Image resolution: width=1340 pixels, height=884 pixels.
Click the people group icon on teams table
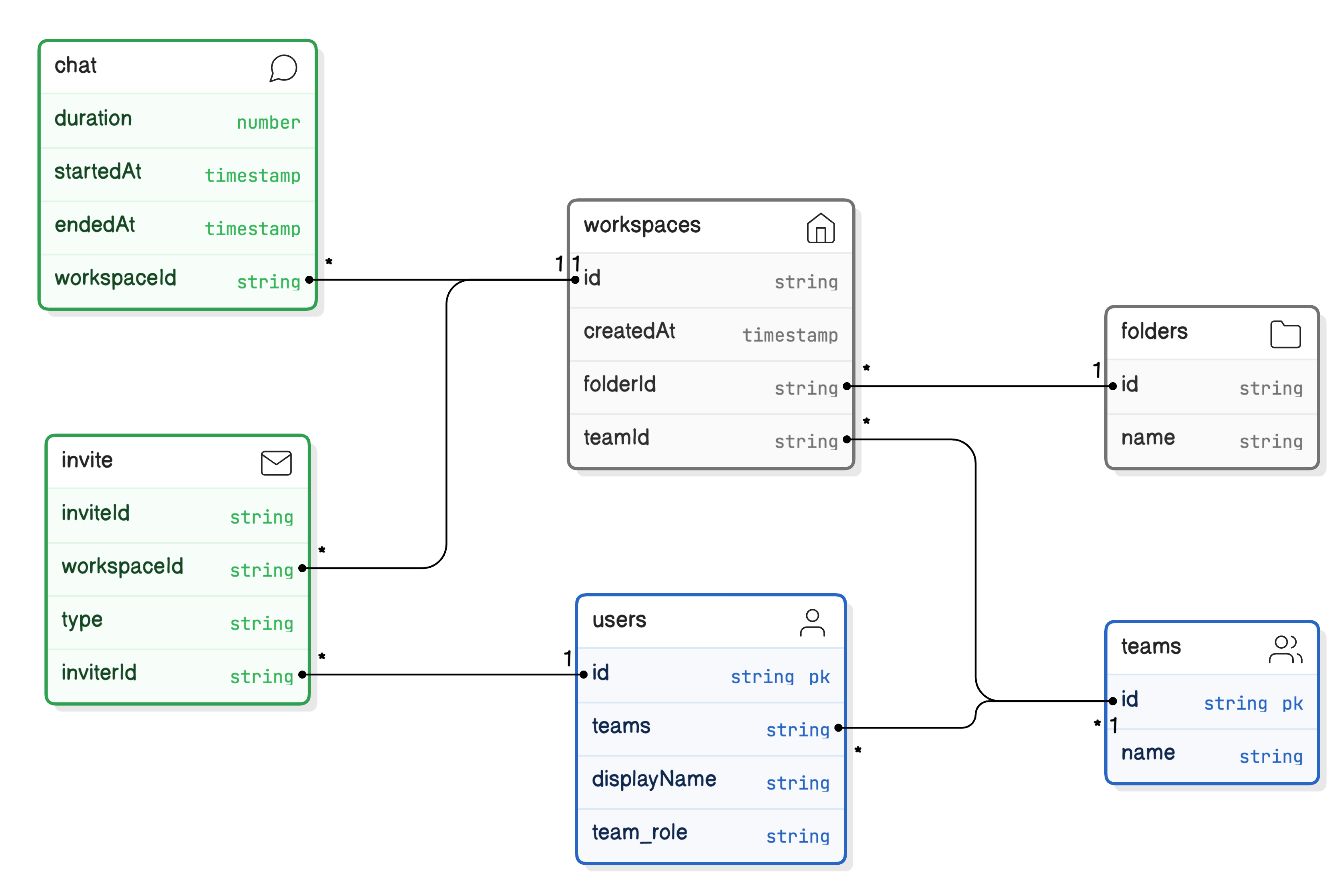coord(1285,649)
